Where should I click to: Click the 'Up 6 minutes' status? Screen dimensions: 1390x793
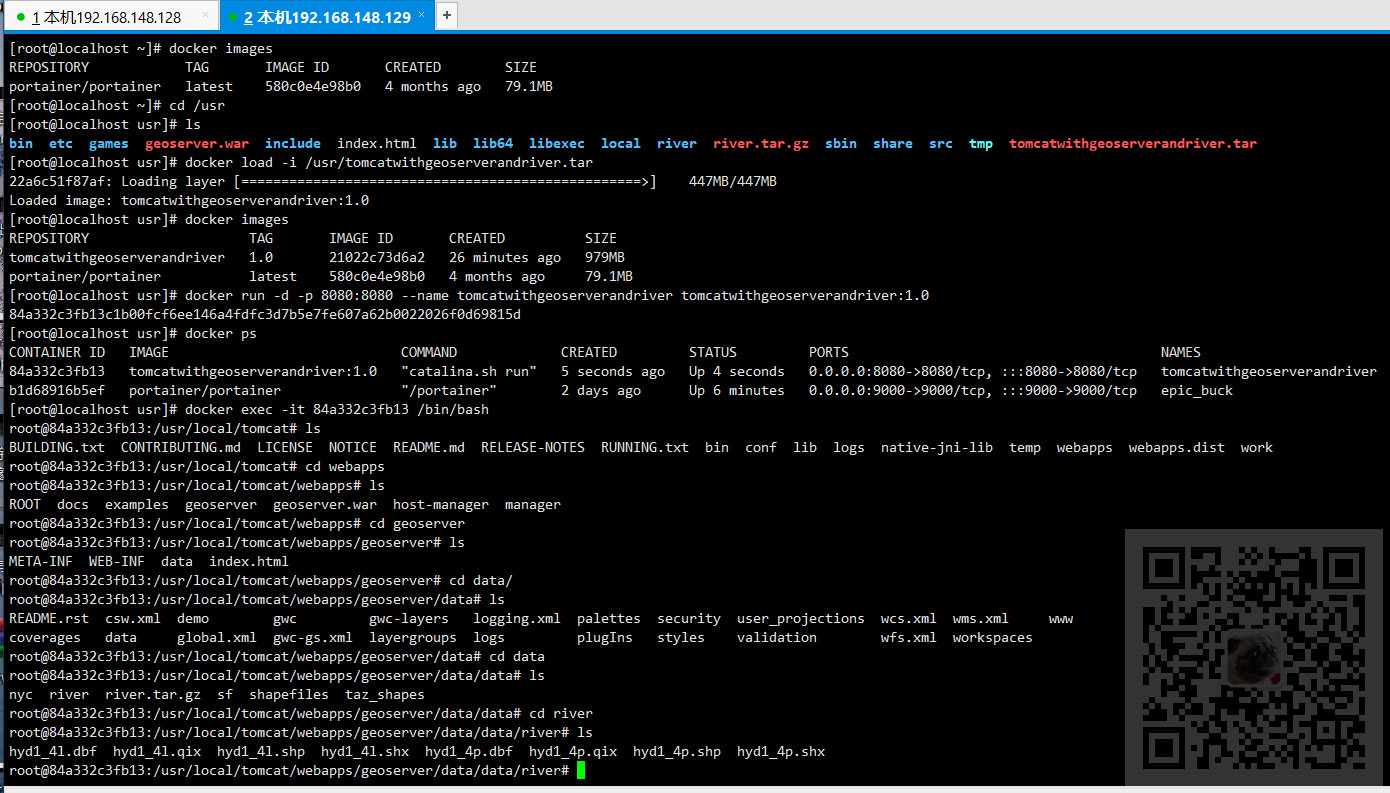coord(737,390)
